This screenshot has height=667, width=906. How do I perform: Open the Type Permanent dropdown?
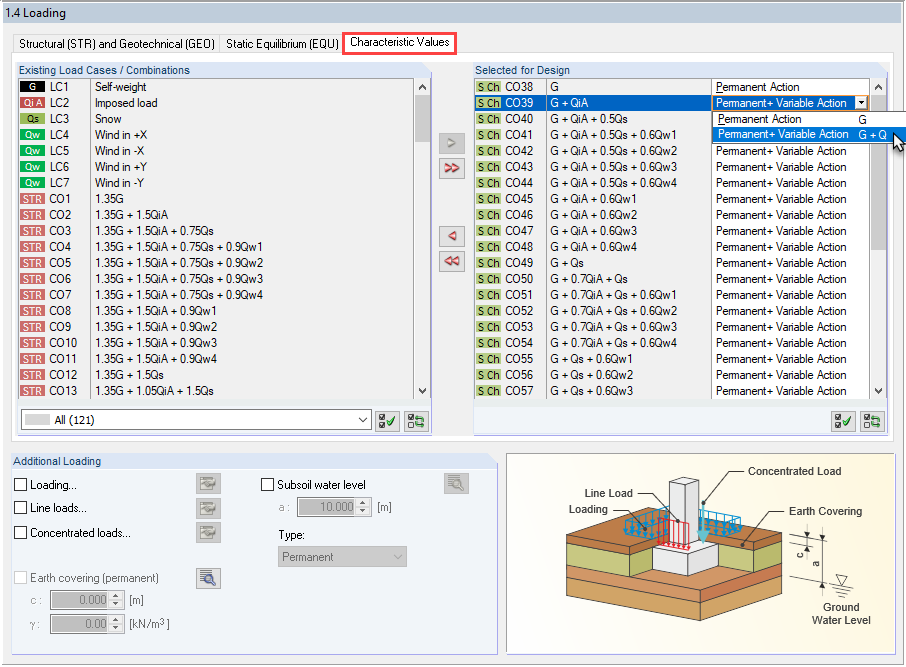click(x=342, y=557)
